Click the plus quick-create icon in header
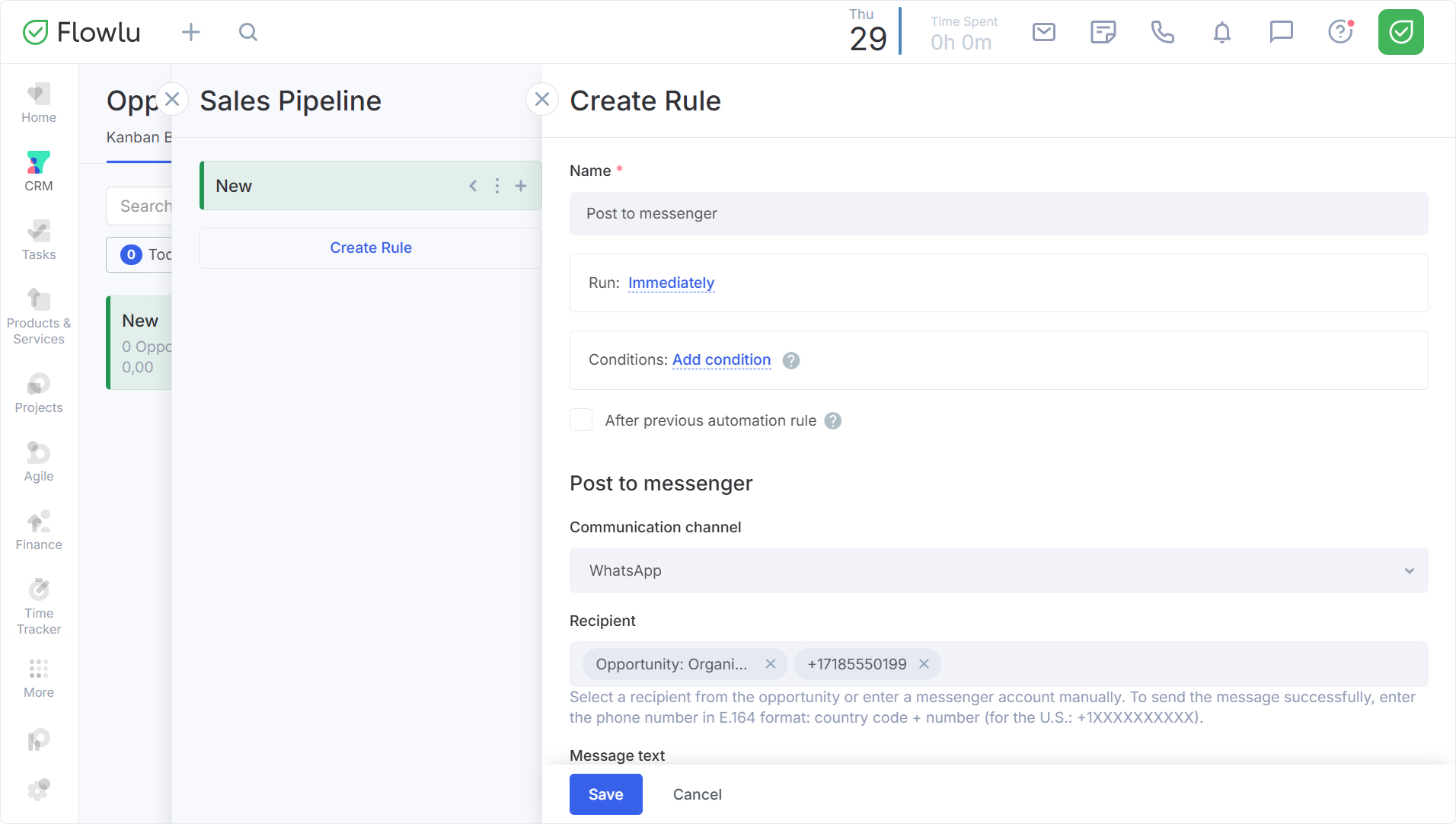The height and width of the screenshot is (824, 1456). (x=191, y=32)
